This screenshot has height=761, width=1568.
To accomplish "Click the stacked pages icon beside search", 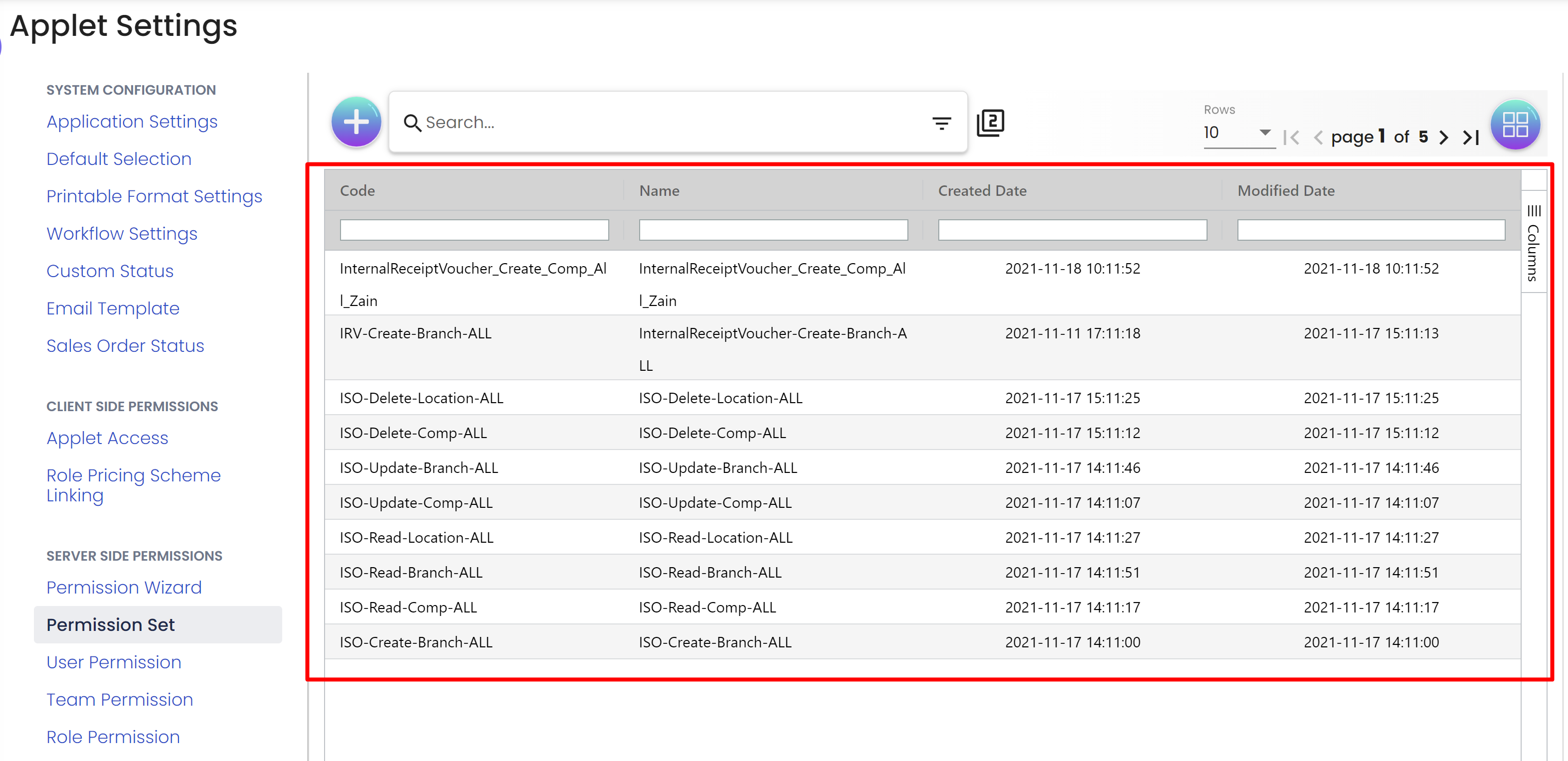I will pyautogui.click(x=990, y=123).
